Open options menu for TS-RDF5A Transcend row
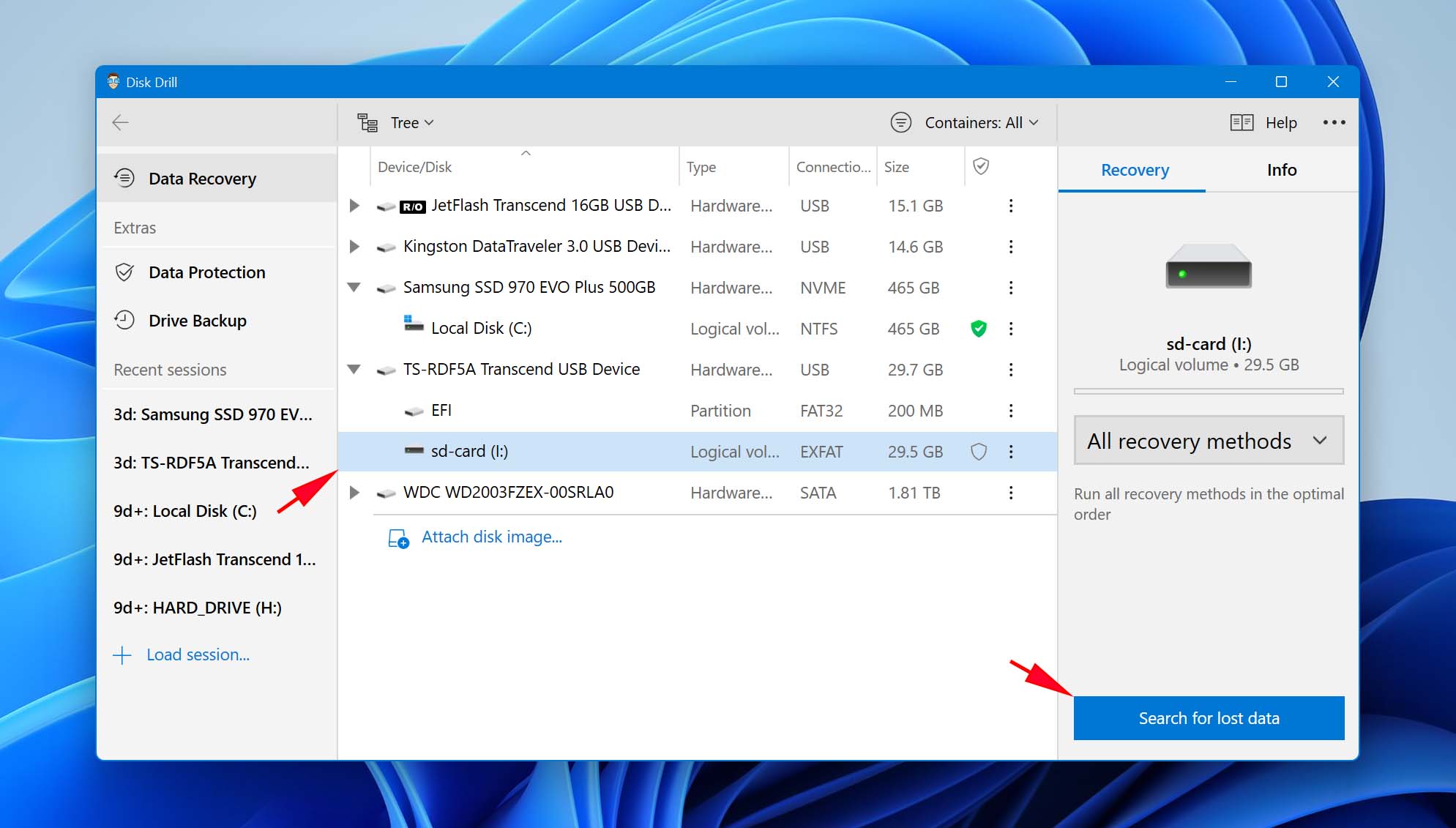 pos(1011,370)
